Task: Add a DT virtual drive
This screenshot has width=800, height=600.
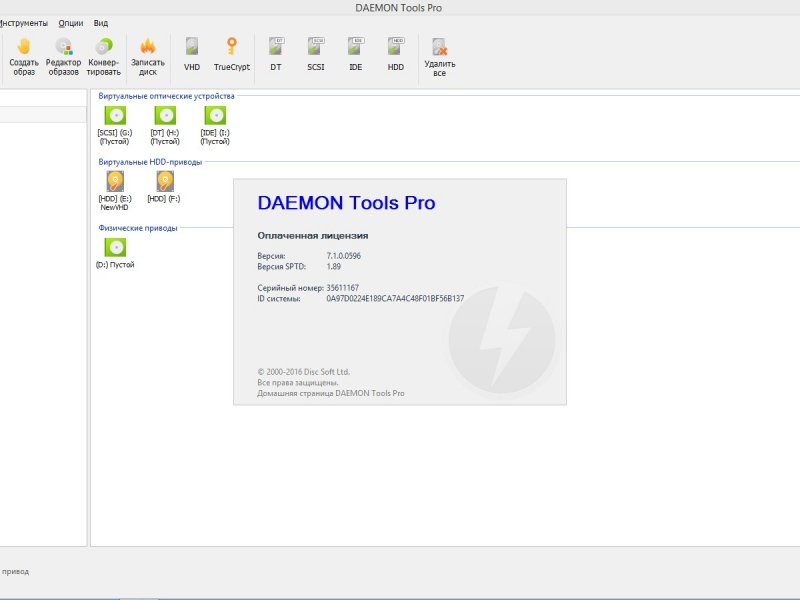Action: click(276, 54)
